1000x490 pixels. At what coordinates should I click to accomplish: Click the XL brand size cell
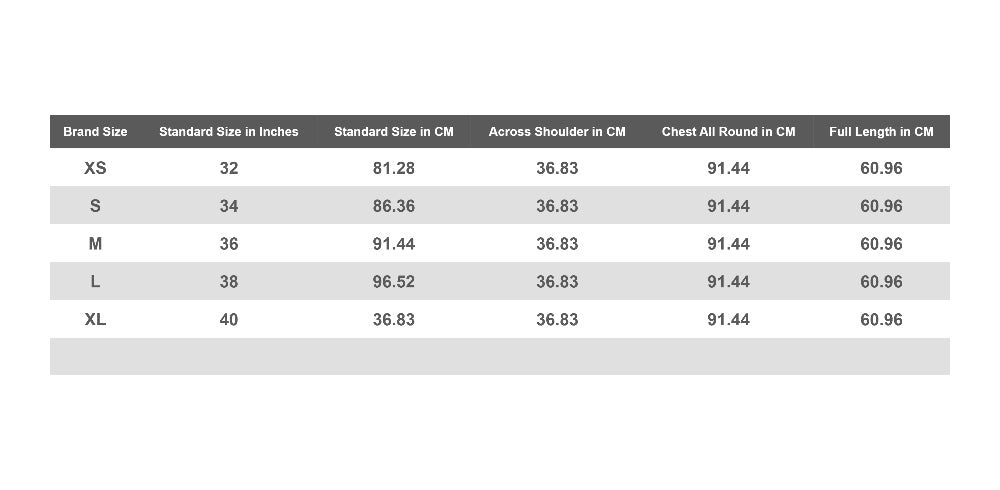[95, 319]
